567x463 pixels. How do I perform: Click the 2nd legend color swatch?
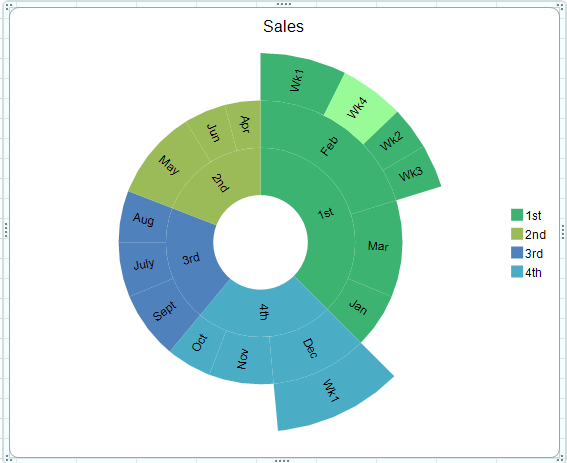pos(517,234)
